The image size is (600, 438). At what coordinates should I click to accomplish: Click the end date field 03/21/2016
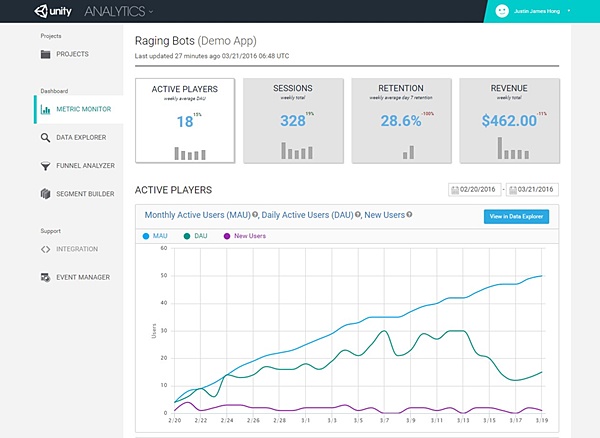[x=532, y=189]
